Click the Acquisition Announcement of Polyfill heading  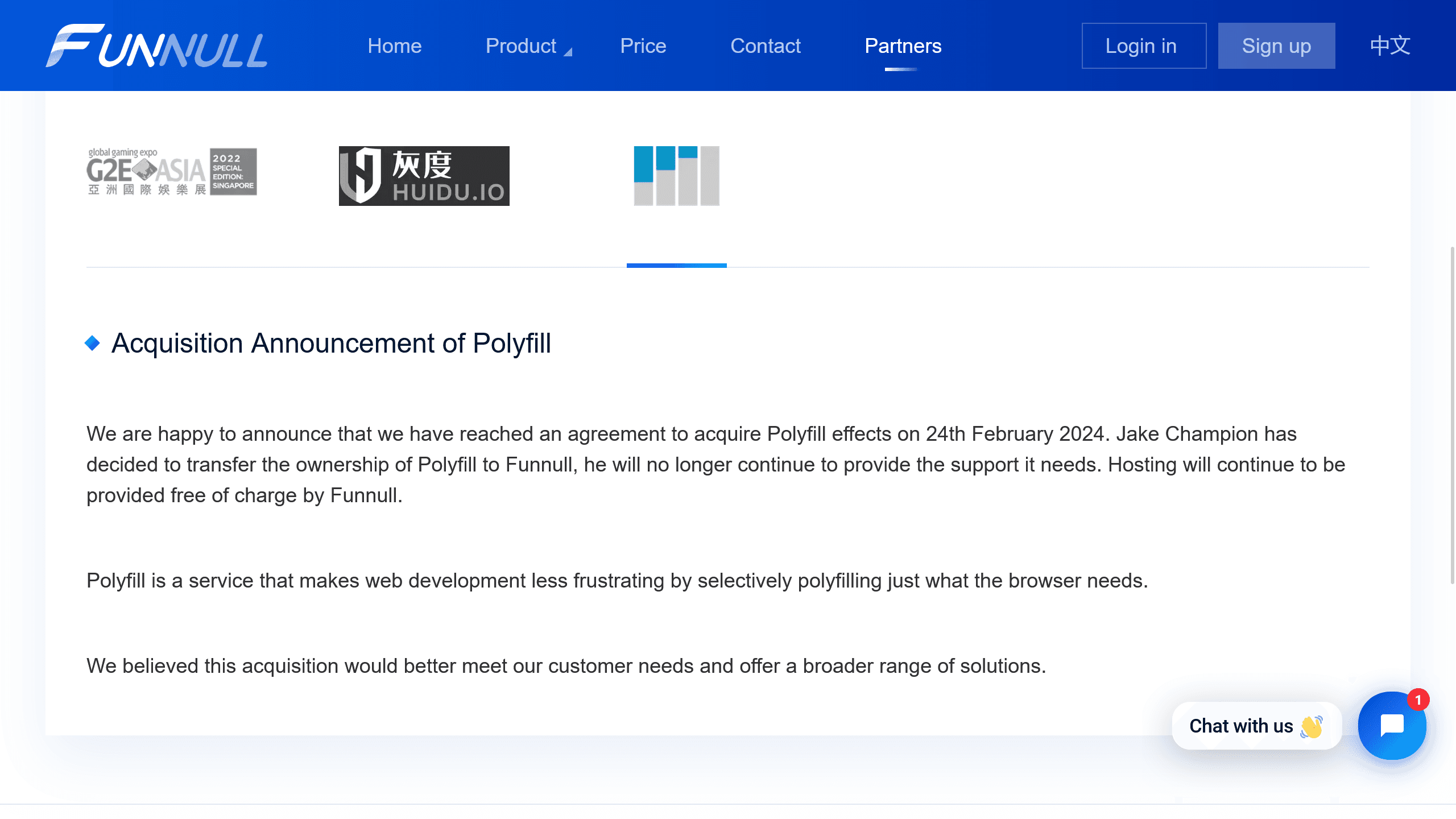click(331, 344)
